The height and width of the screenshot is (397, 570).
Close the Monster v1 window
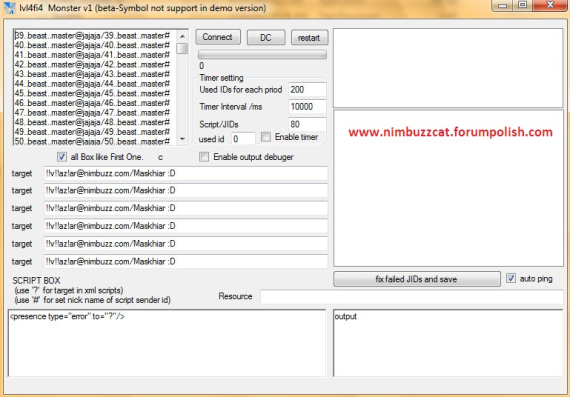click(x=550, y=5)
